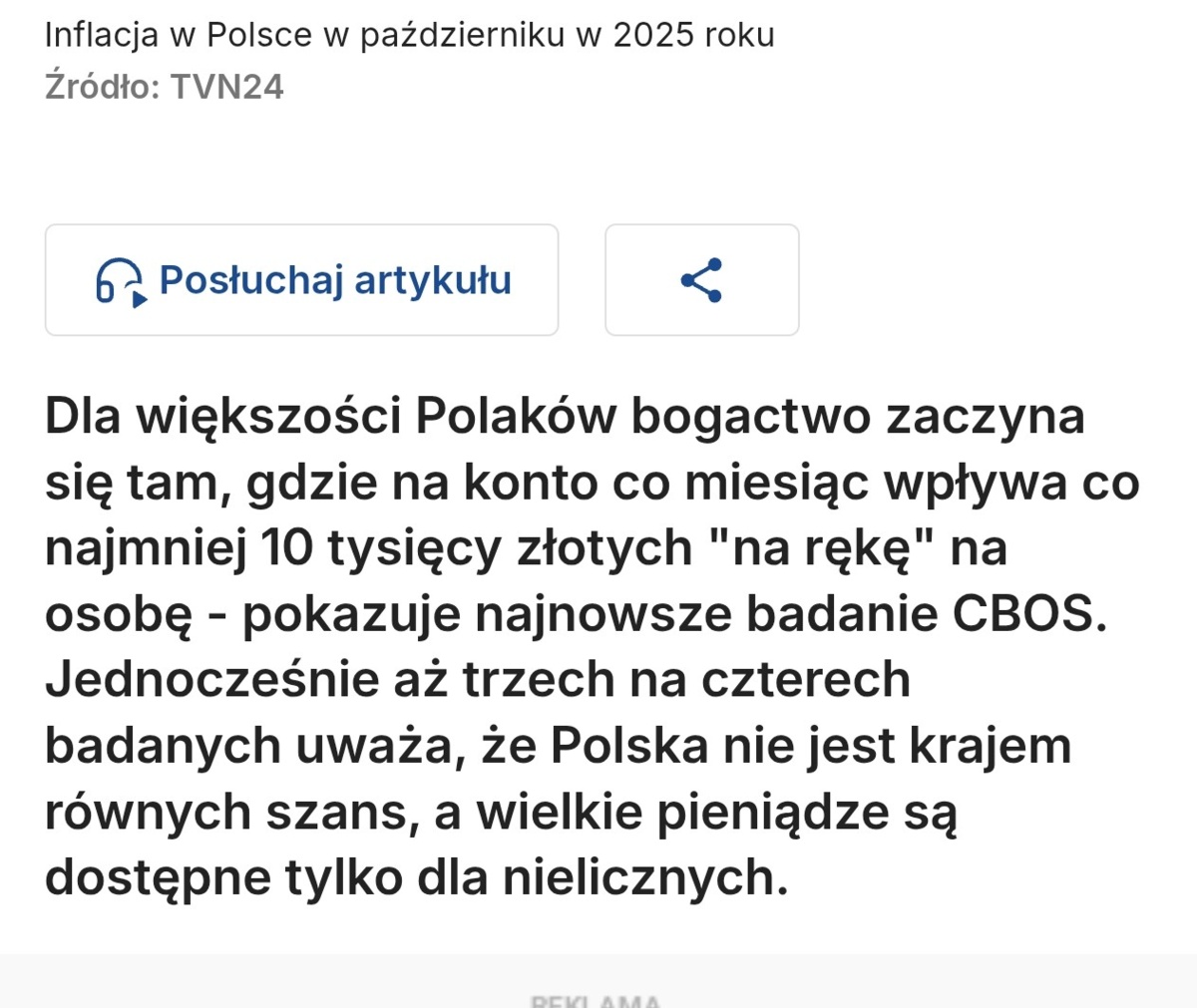This screenshot has height=1008, width=1197.
Task: Click the first line starting "Dla większości Polaków"
Action: pyautogui.click(x=565, y=416)
